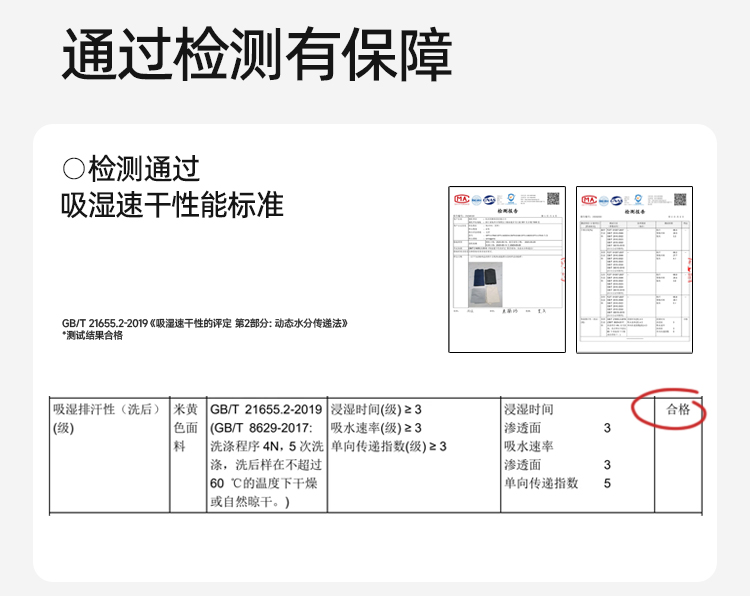
Task: Click the red CMA logo on left report
Action: pos(462,199)
